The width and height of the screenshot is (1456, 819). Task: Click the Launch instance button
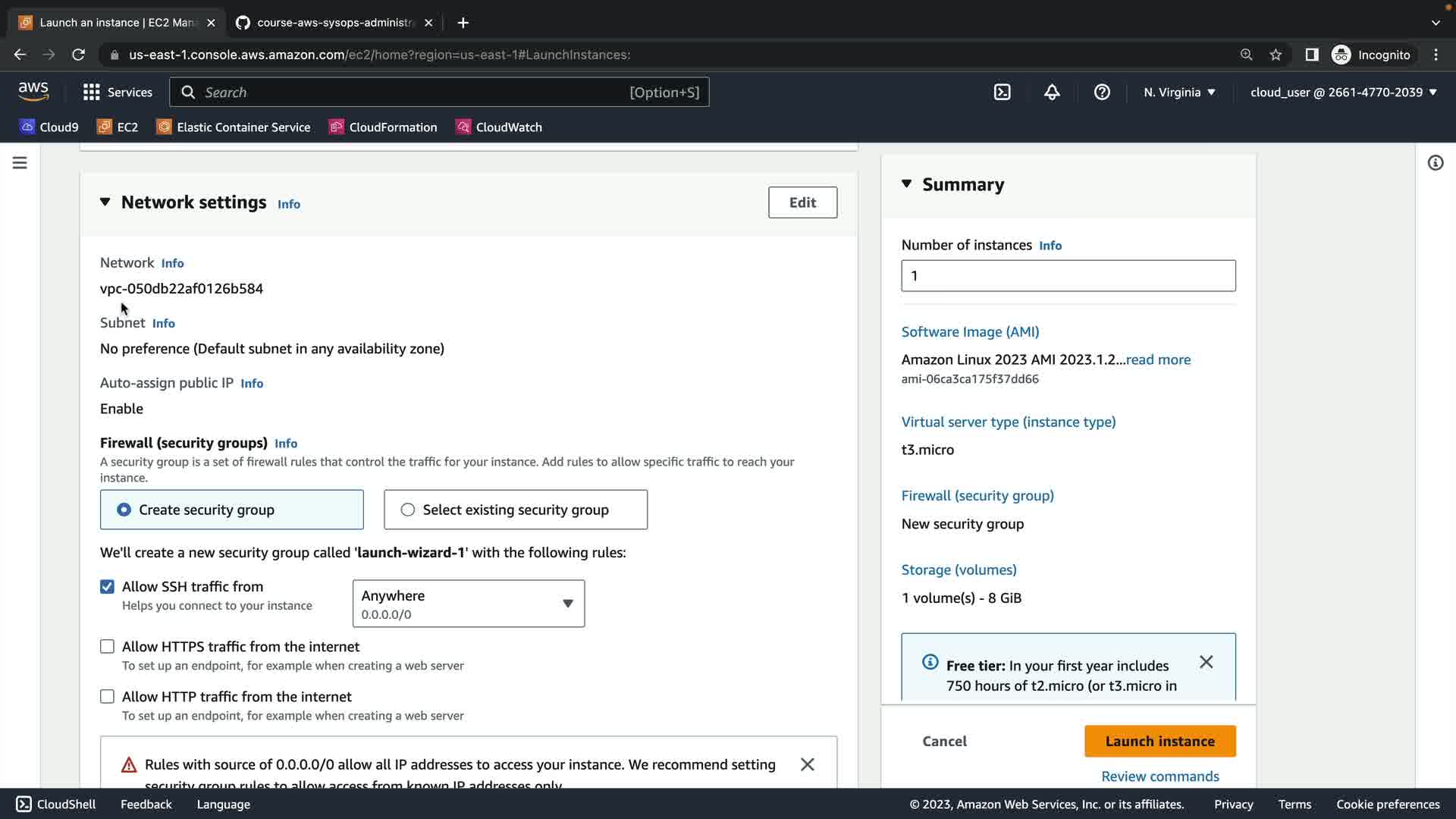[1159, 741]
